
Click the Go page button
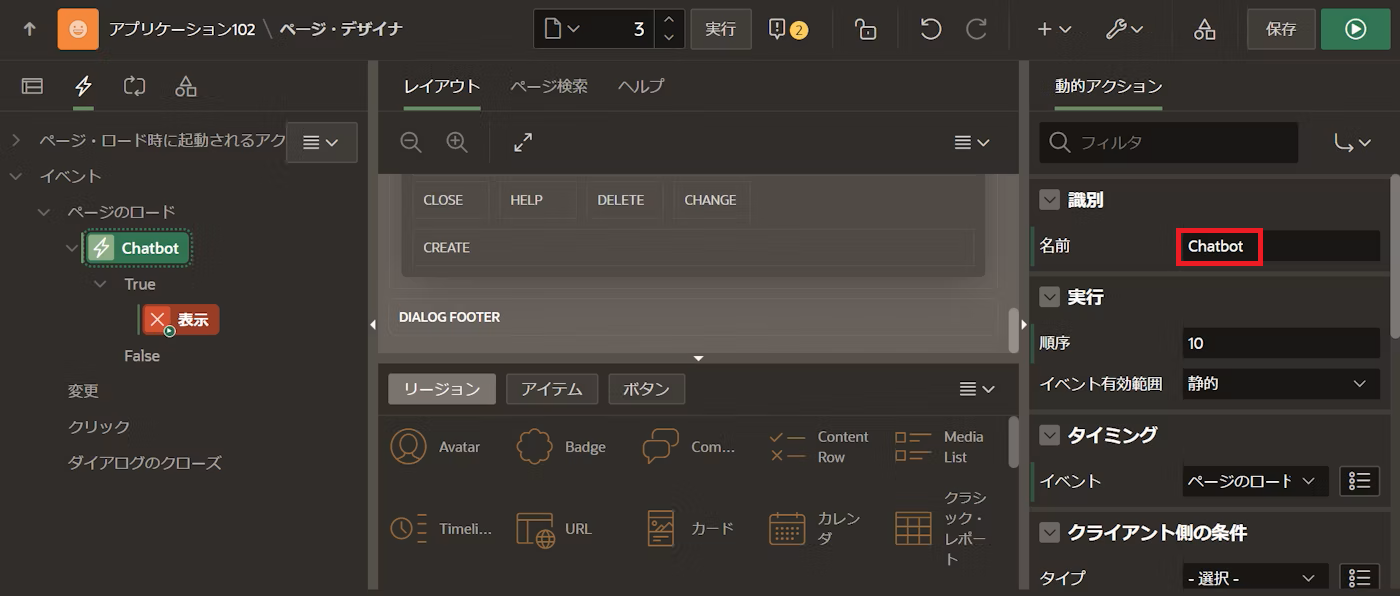pos(720,29)
